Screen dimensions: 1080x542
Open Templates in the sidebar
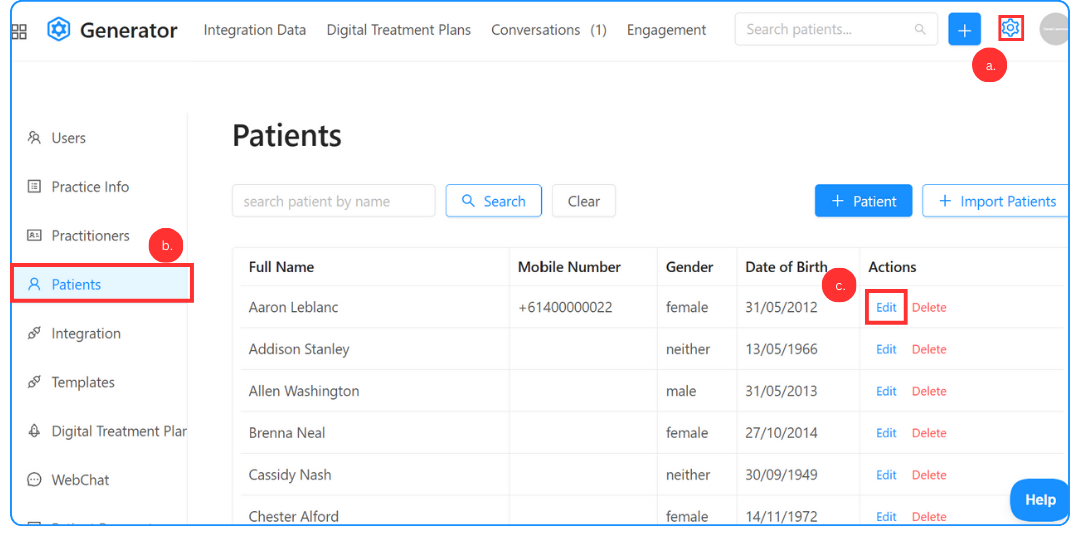(x=83, y=383)
